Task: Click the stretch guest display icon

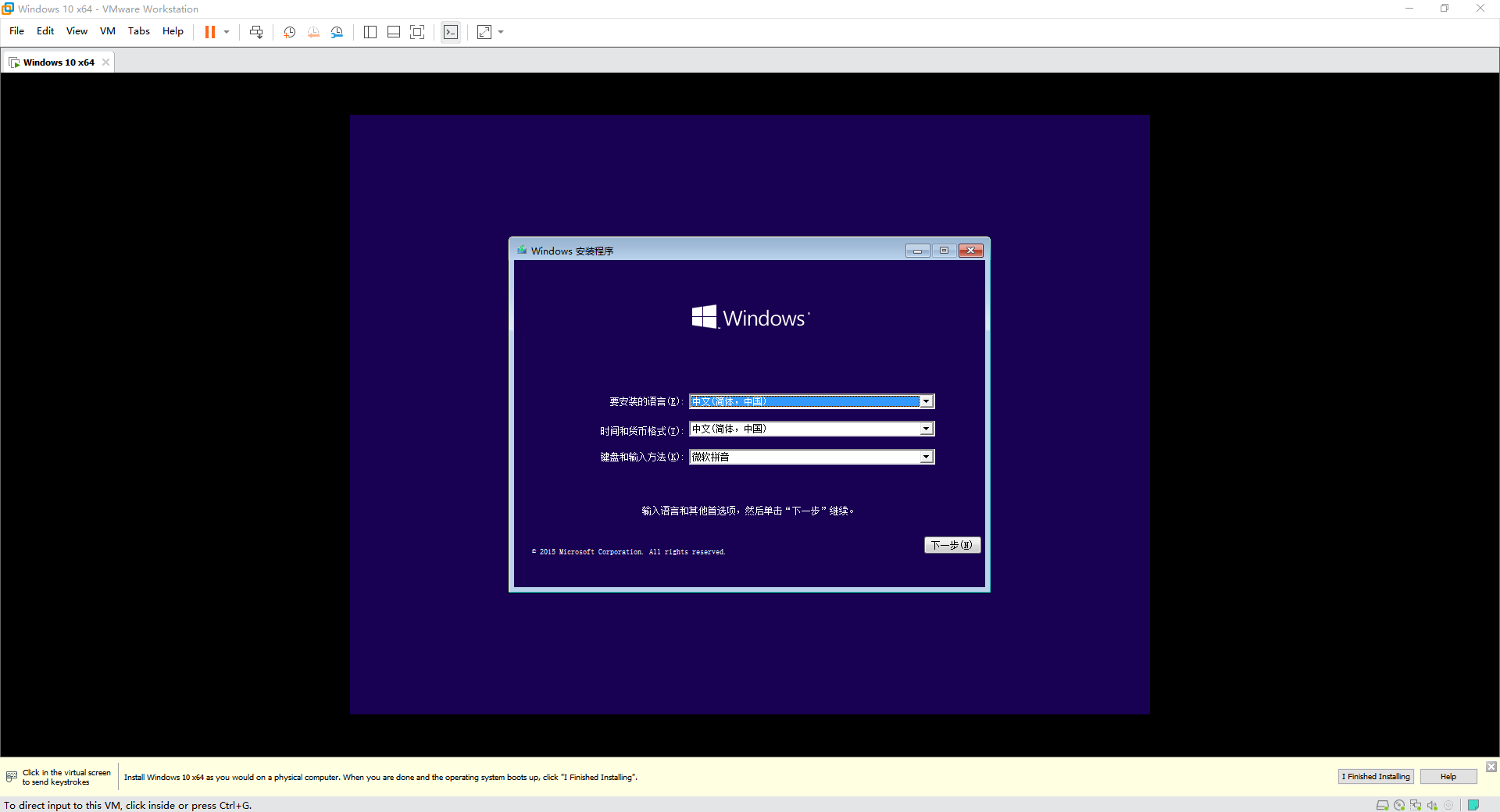Action: tap(484, 32)
